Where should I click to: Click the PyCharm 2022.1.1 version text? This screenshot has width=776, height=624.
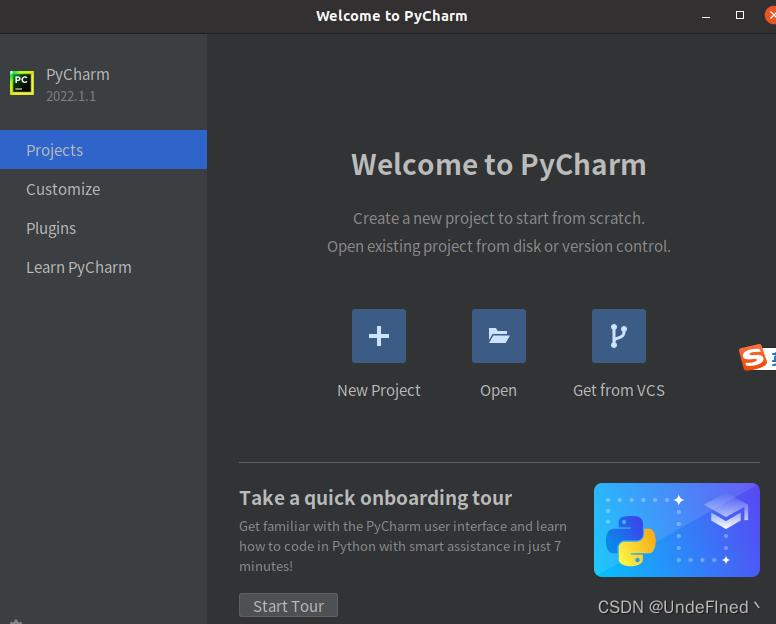(x=71, y=96)
